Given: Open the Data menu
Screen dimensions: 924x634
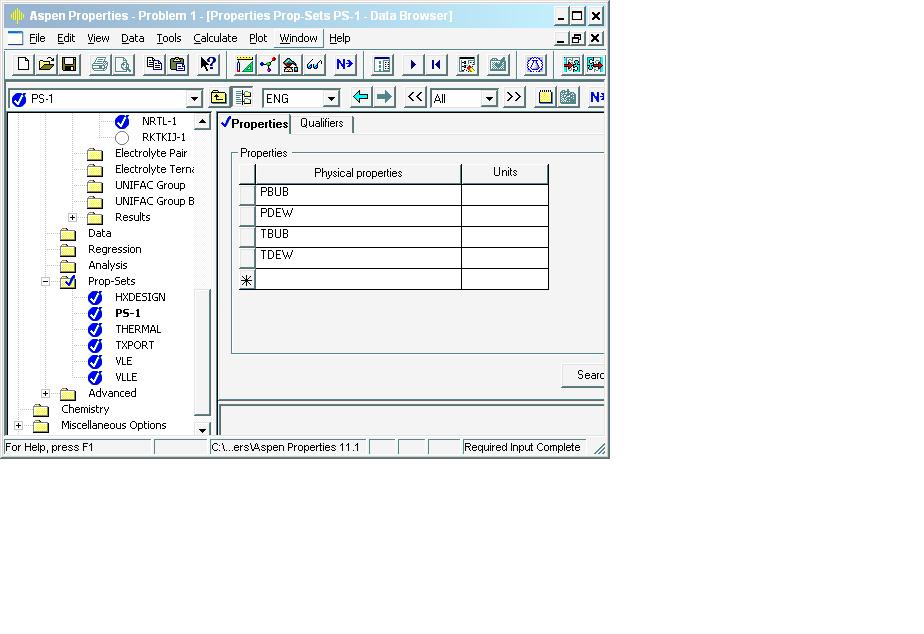Looking at the screenshot, I should tap(133, 38).
